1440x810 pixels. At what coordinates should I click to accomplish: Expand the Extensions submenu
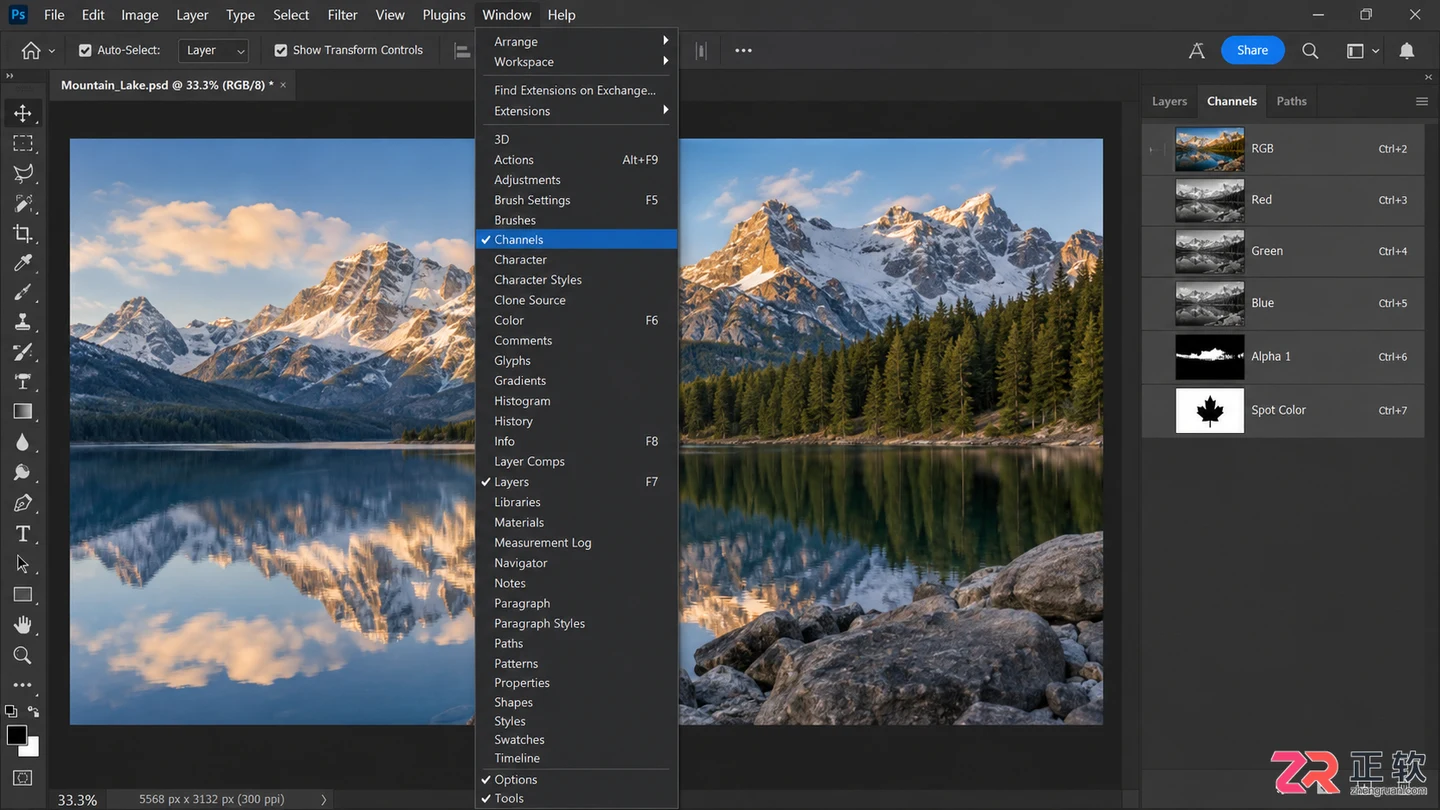coord(577,111)
